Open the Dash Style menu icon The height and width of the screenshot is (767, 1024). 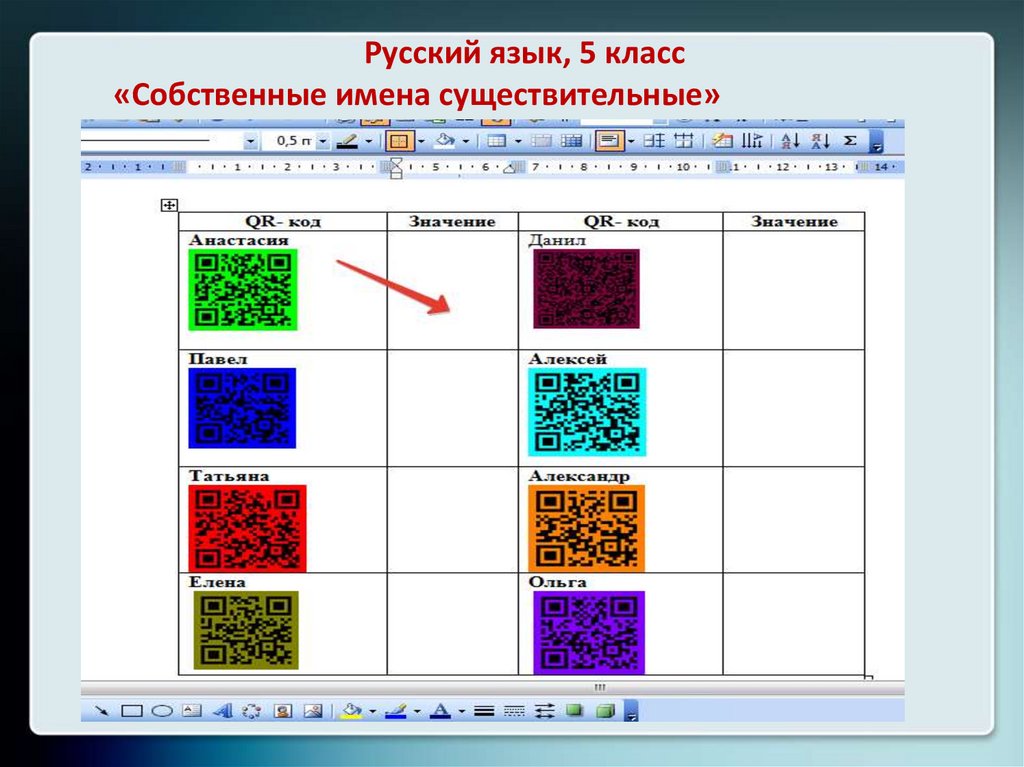(515, 711)
